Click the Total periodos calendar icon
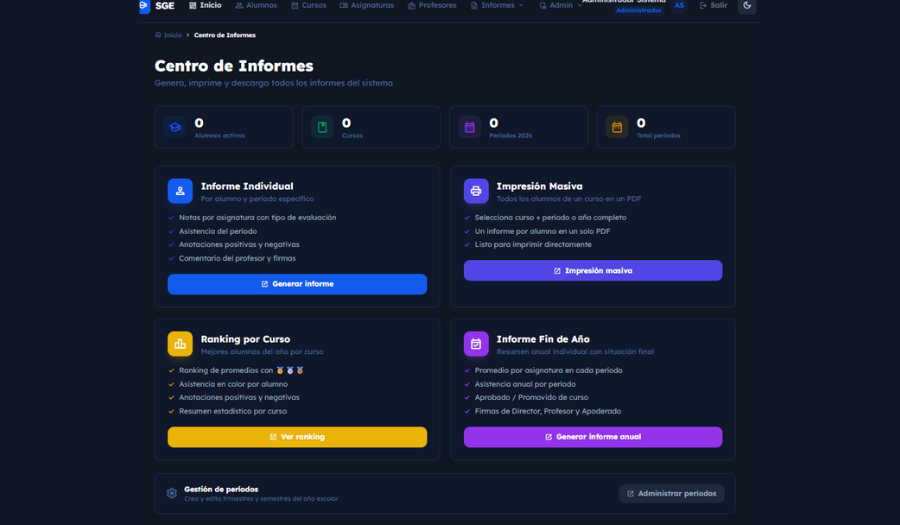 click(617, 127)
